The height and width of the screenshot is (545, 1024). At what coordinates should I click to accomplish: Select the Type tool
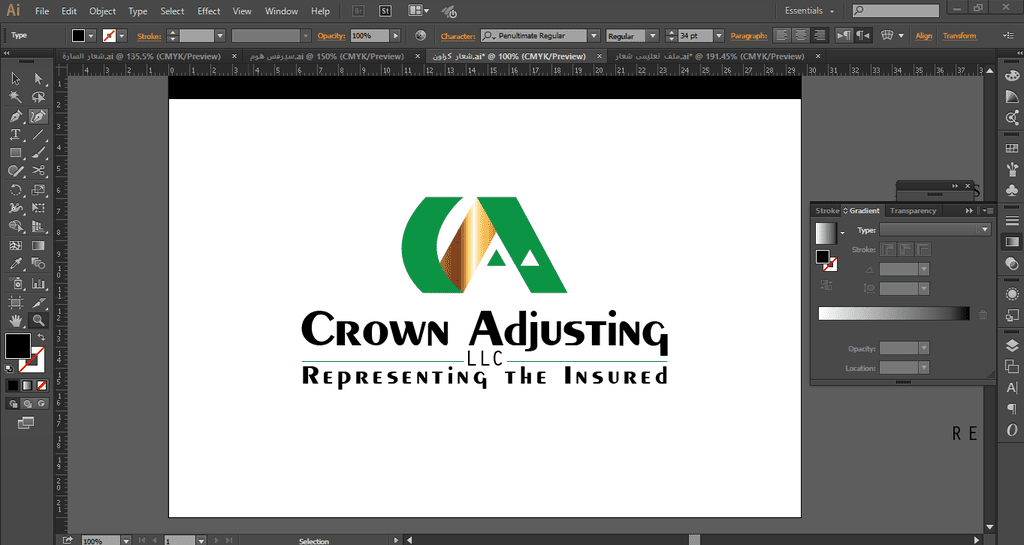(15, 134)
